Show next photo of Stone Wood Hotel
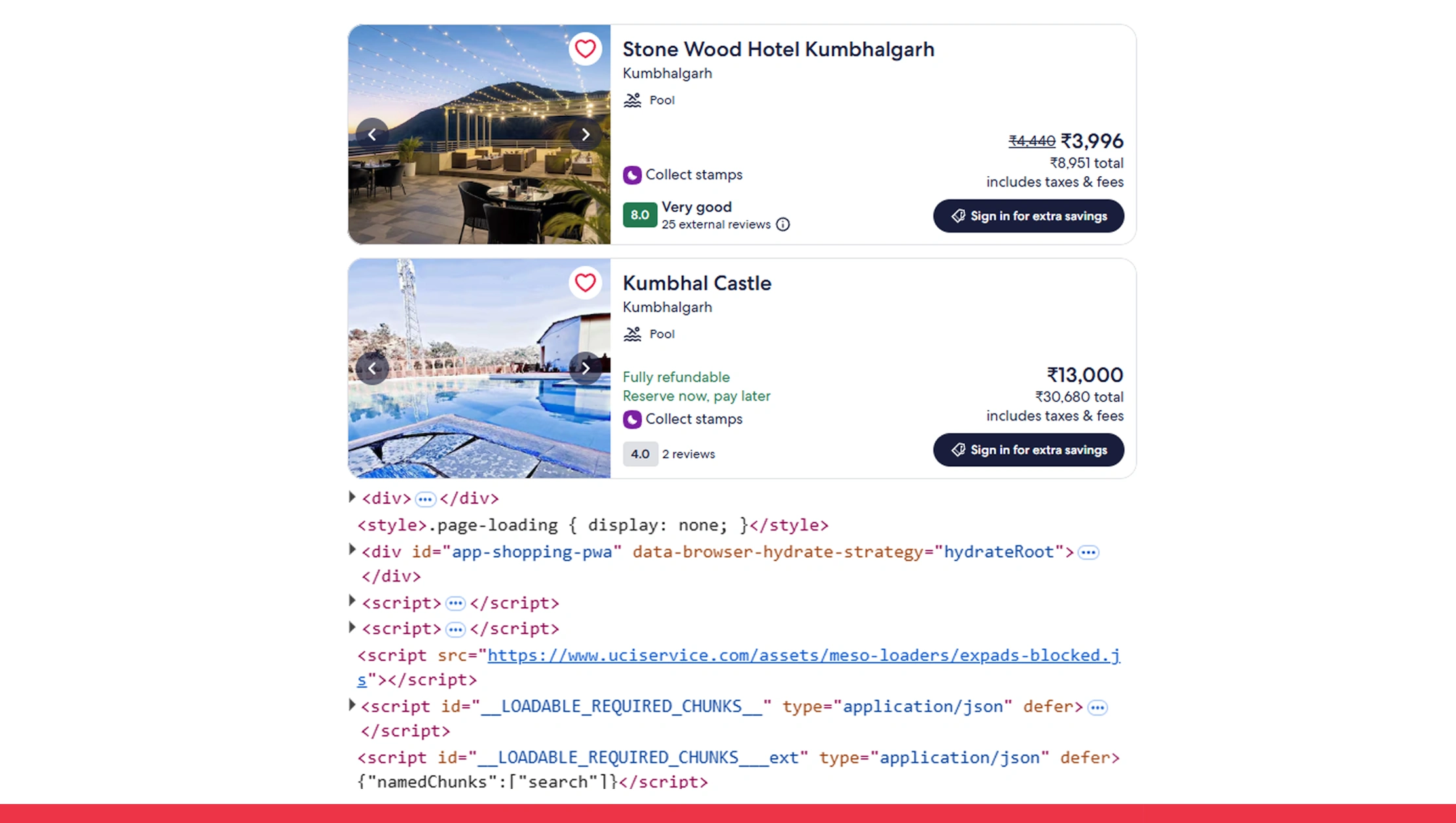1456x823 pixels. pyautogui.click(x=585, y=135)
